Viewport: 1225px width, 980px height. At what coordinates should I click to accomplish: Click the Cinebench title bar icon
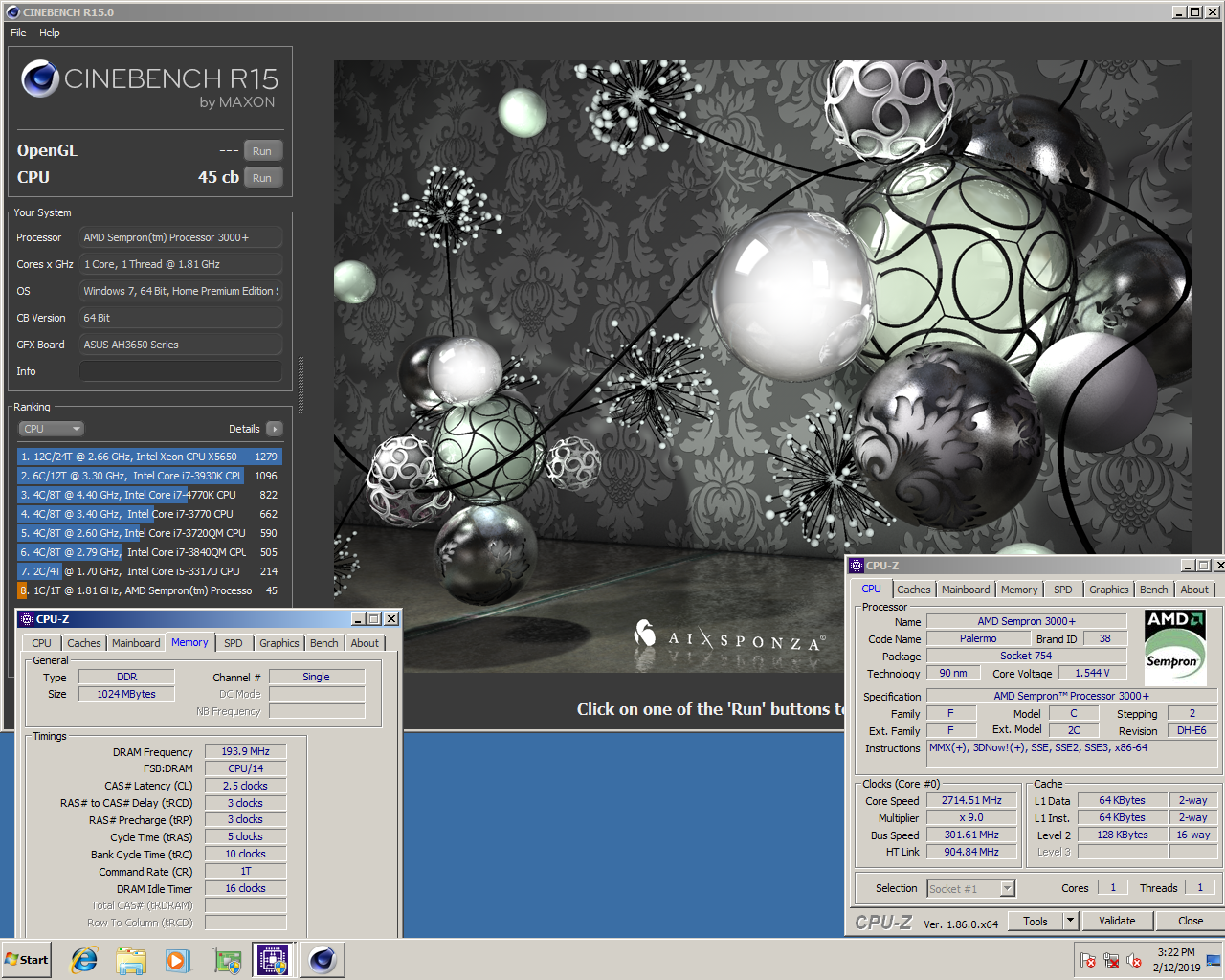tap(12, 12)
